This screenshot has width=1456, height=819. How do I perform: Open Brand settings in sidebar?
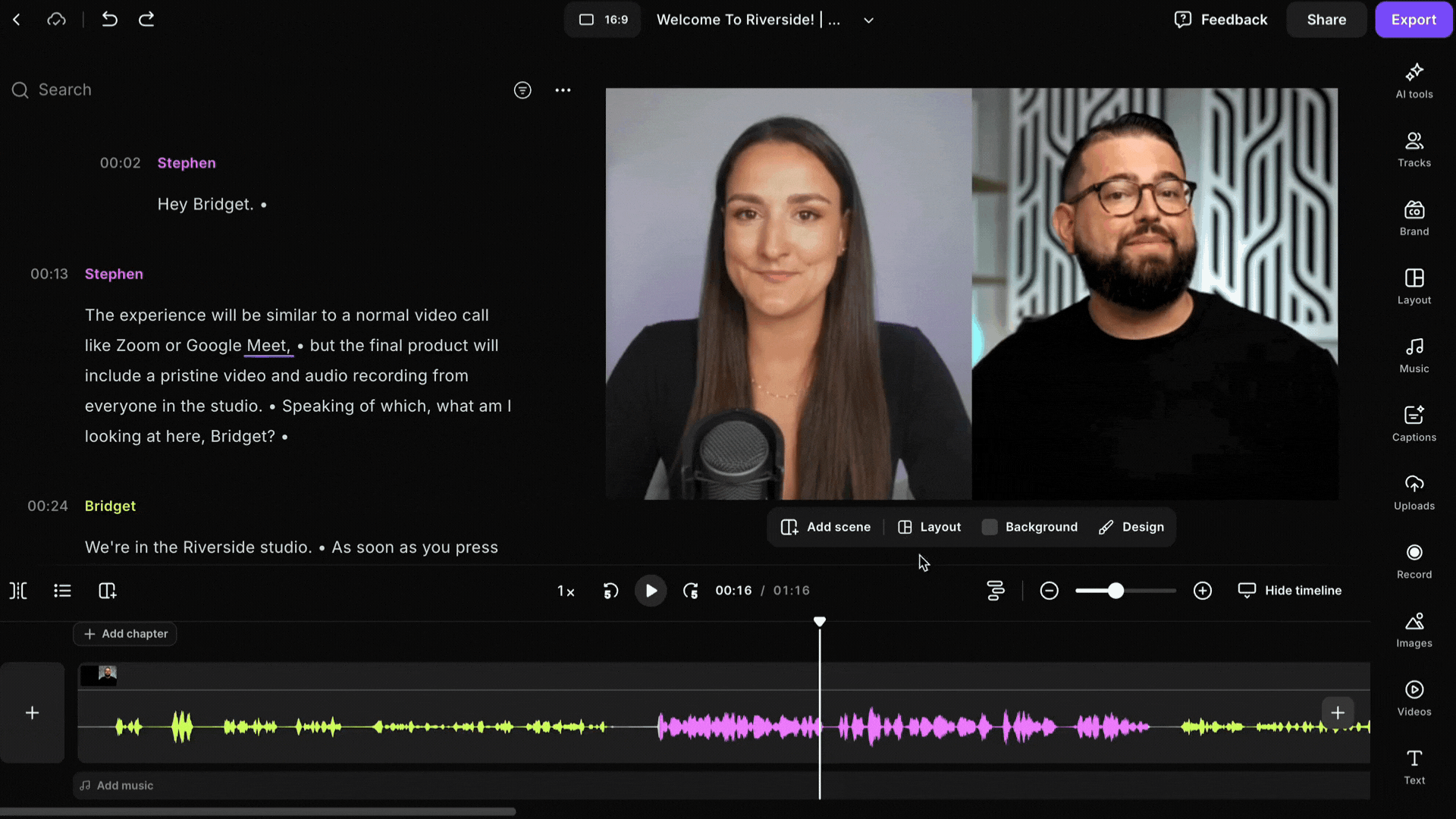point(1414,218)
